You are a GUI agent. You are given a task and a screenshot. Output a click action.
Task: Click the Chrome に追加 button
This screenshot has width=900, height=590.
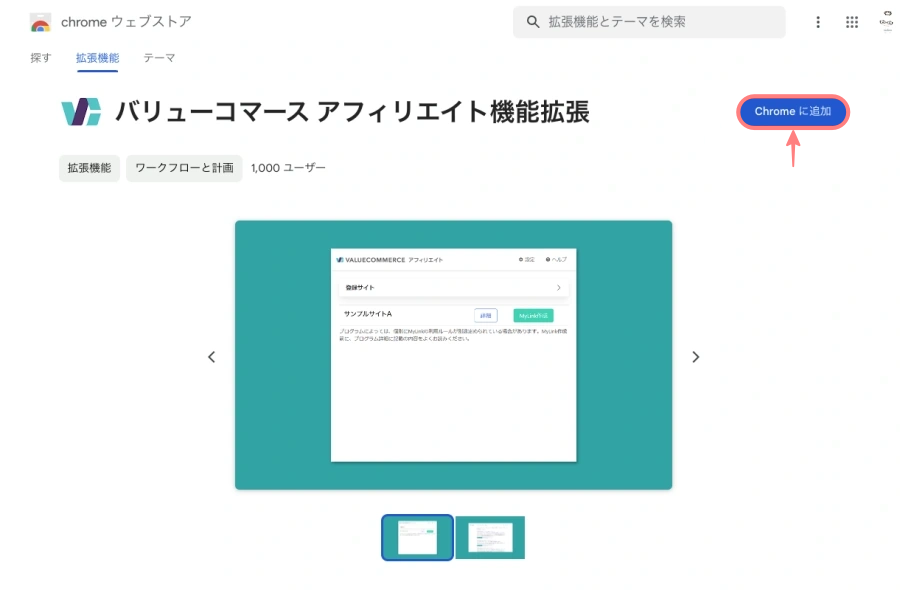pyautogui.click(x=793, y=111)
